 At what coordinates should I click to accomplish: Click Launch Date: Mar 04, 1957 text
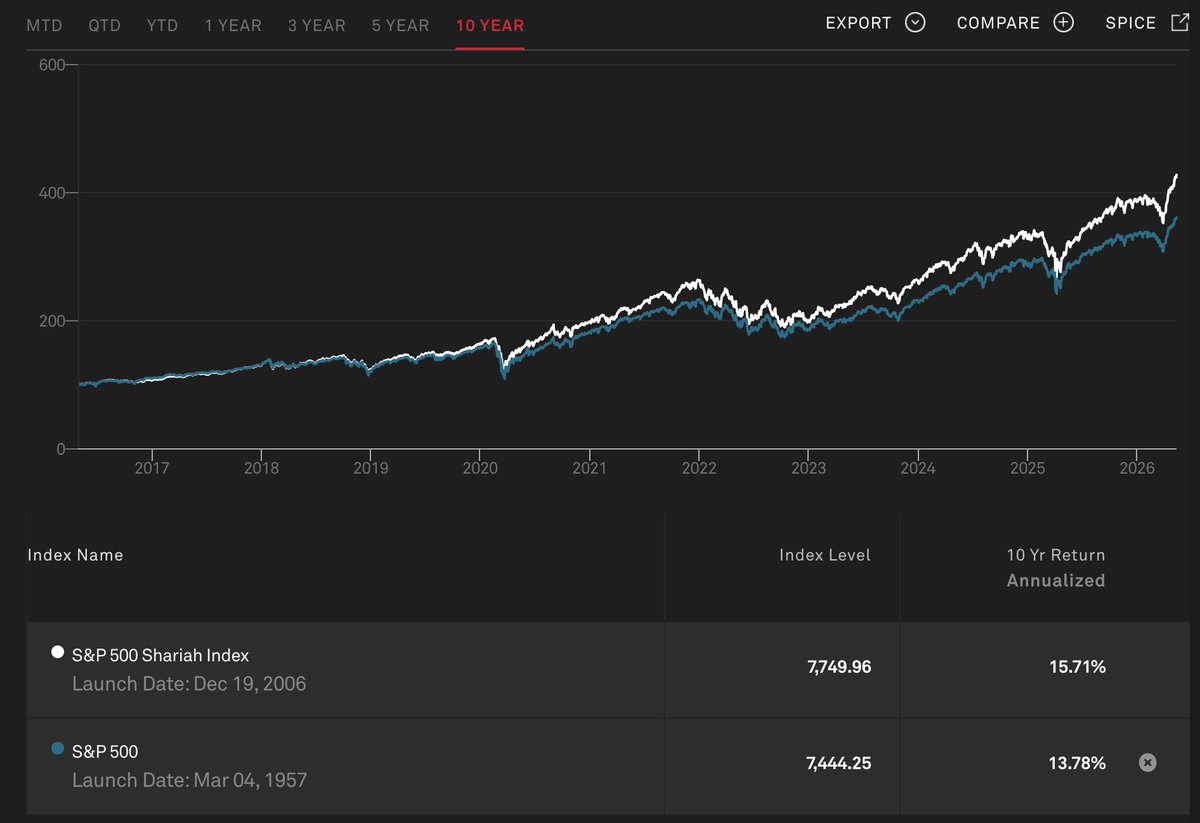[x=189, y=780]
